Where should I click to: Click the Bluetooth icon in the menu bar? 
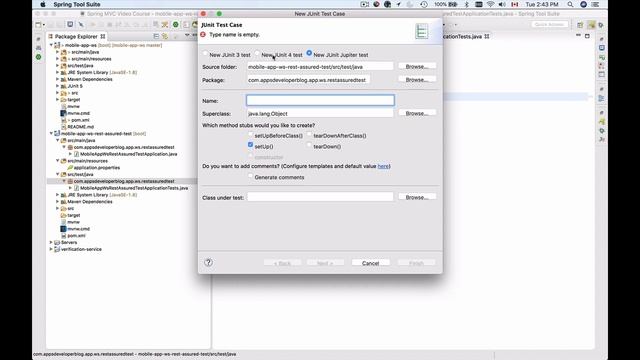[467, 4]
